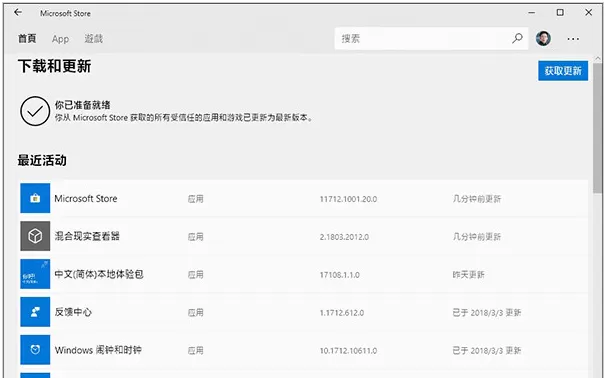Close the Microsoft Store window
Screen dimensions: 606x378
click(x=588, y=13)
